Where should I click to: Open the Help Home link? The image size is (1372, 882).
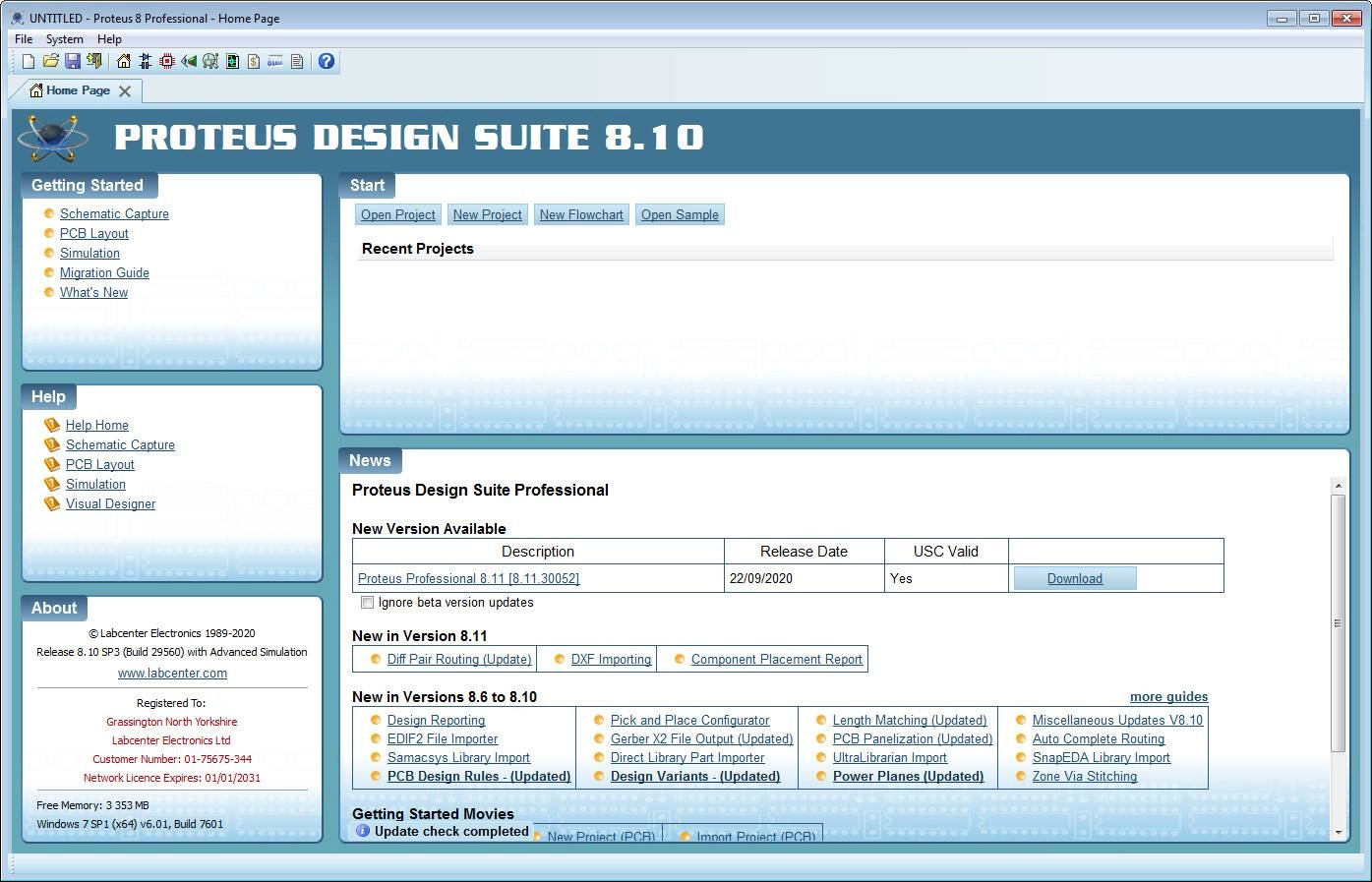pos(97,425)
